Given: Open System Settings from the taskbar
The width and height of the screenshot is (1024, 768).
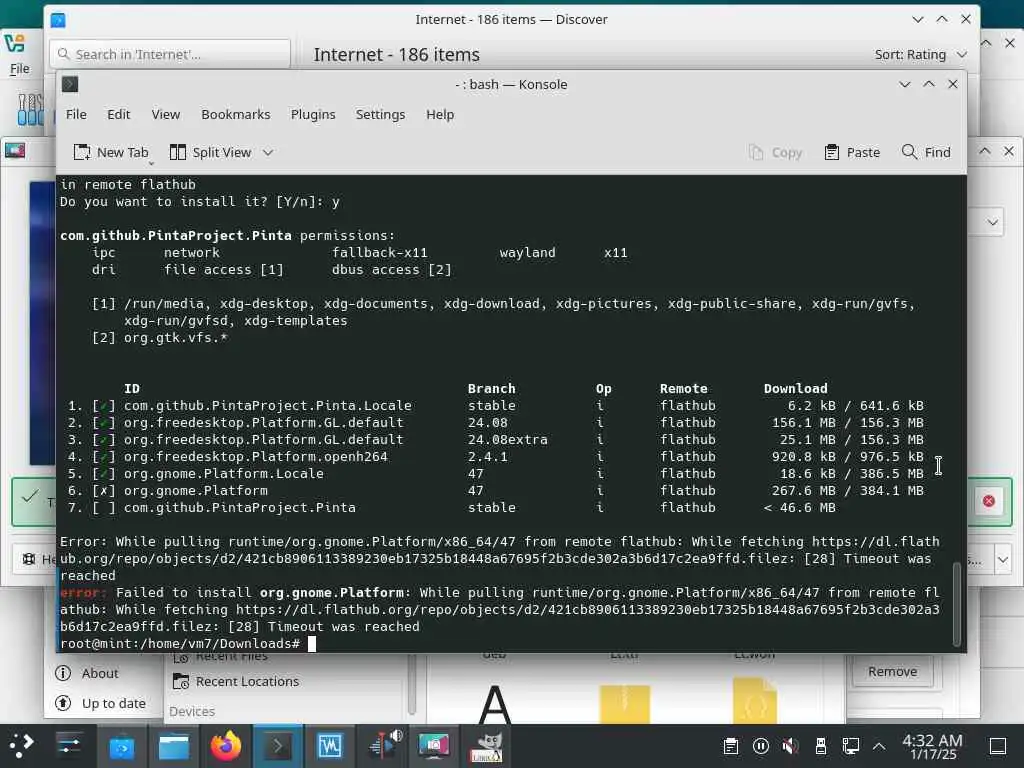Looking at the screenshot, I should coord(69,746).
